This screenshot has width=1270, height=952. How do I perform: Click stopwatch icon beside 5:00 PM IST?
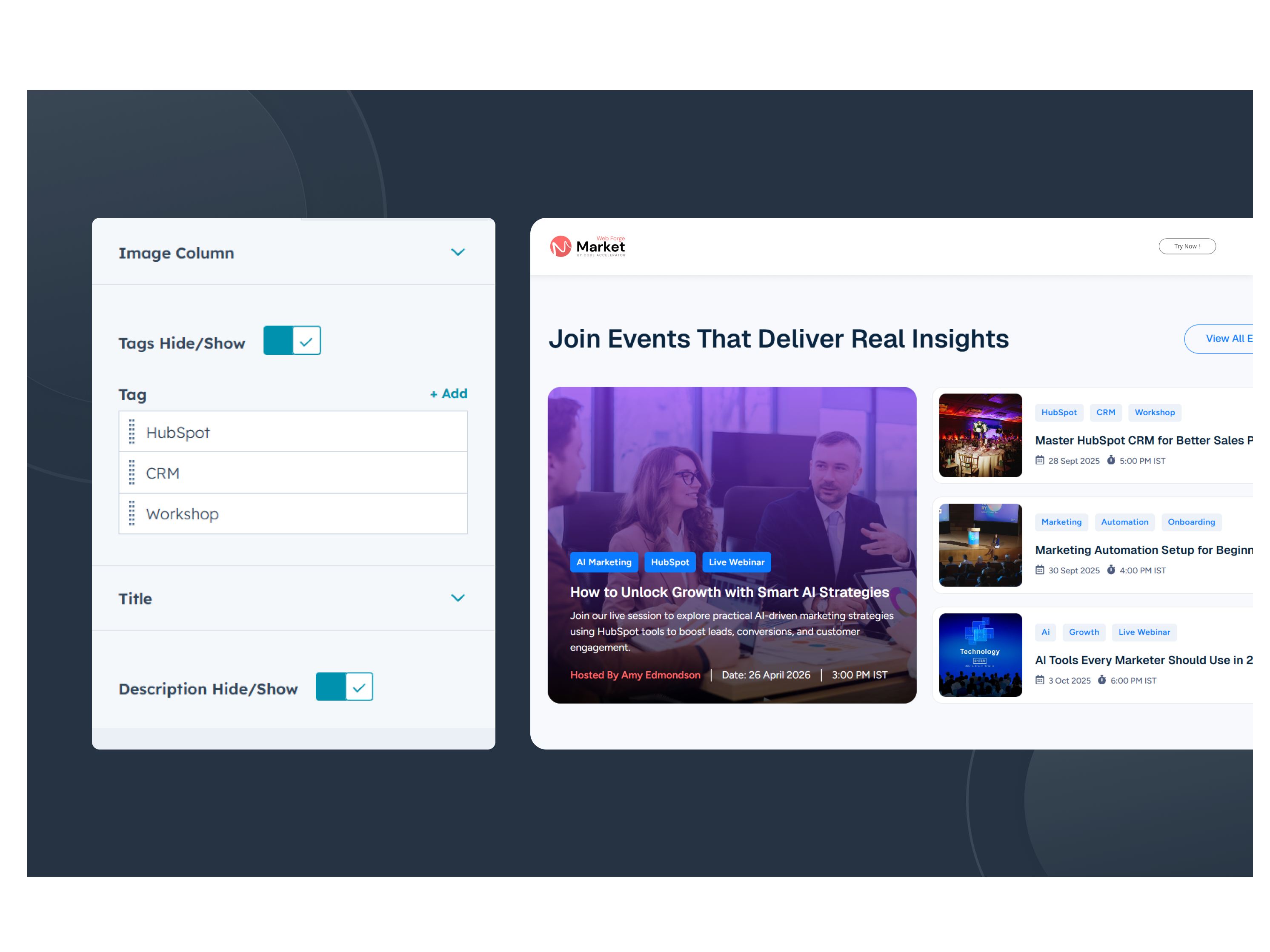pyautogui.click(x=1111, y=460)
